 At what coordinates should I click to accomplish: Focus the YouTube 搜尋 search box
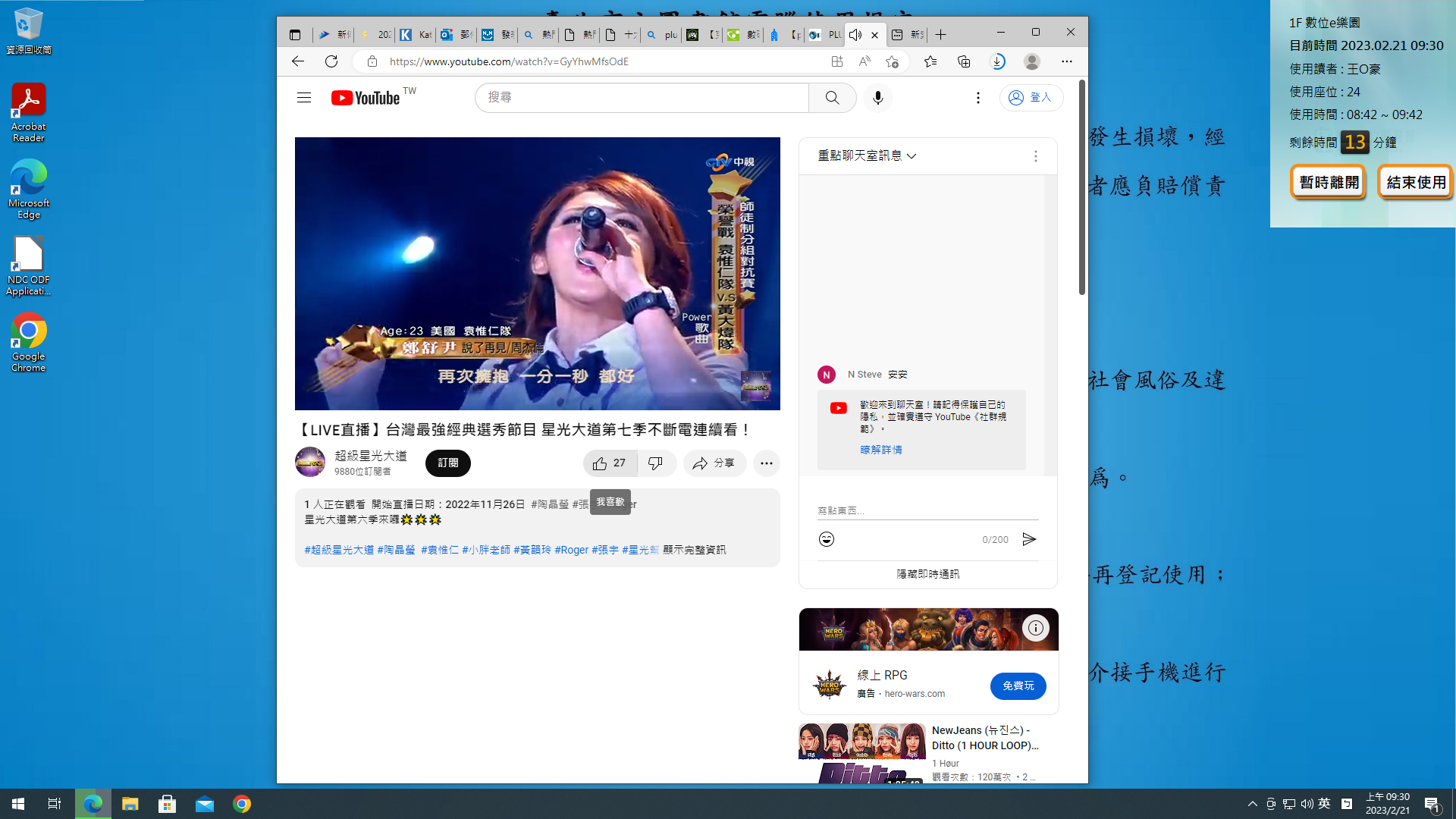642,98
